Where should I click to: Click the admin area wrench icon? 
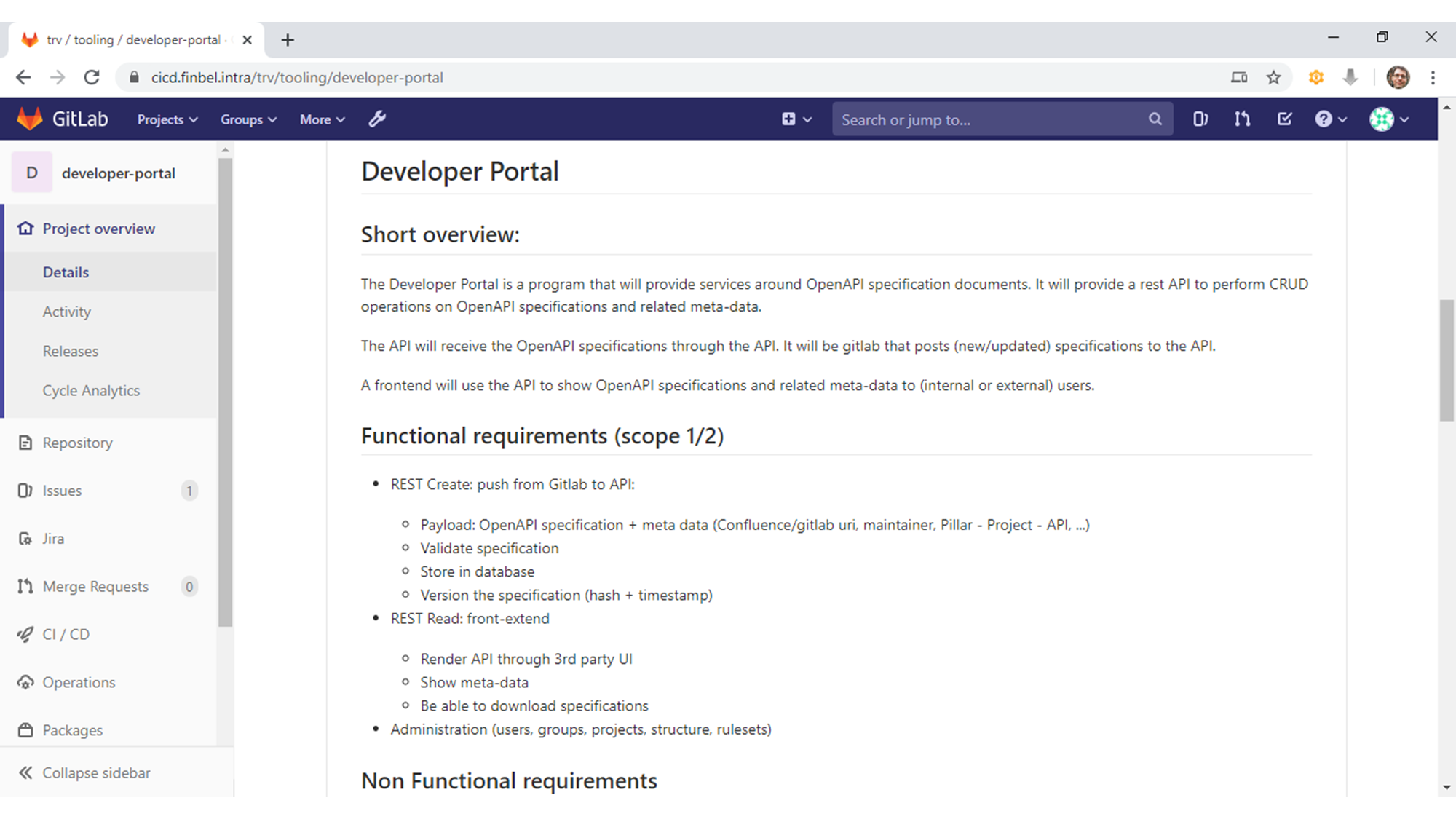(376, 119)
